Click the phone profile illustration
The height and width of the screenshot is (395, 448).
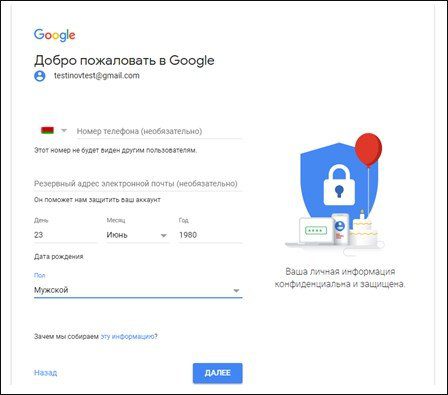[x=340, y=229]
